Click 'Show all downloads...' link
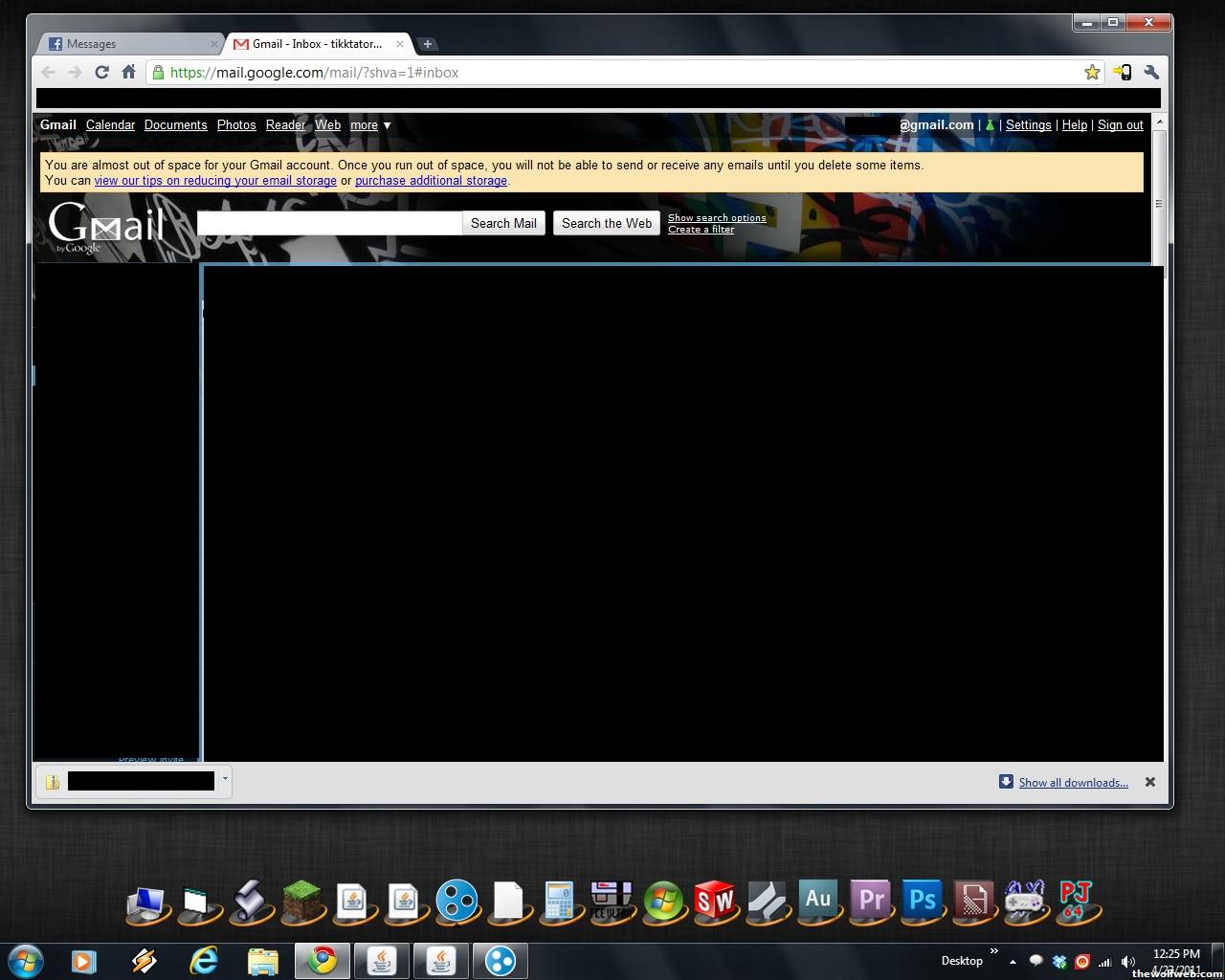 click(1073, 783)
